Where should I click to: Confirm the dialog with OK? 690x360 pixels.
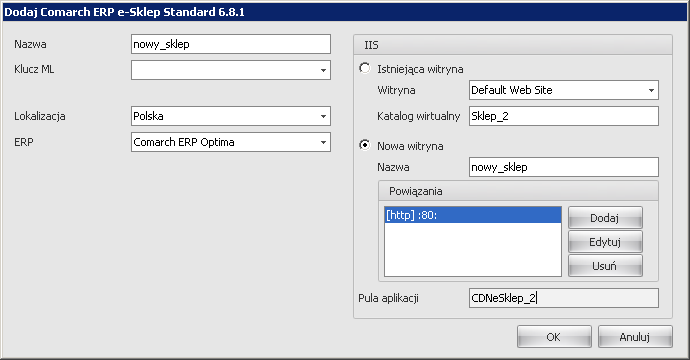(x=554, y=337)
